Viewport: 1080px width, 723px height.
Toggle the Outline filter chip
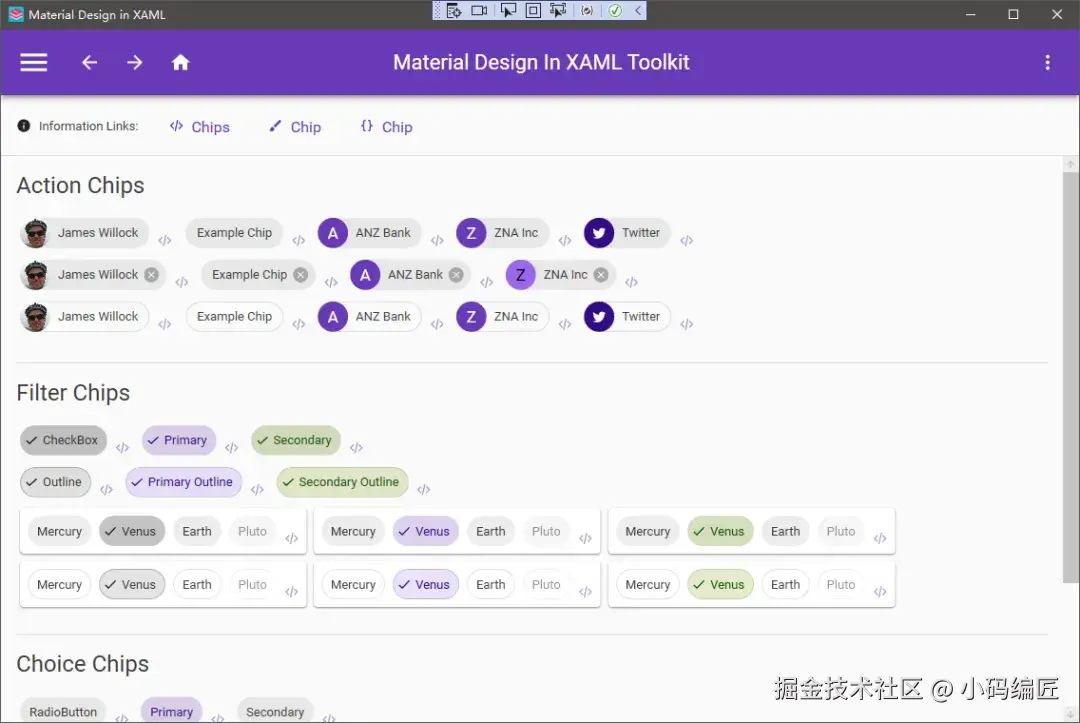[x=55, y=483]
